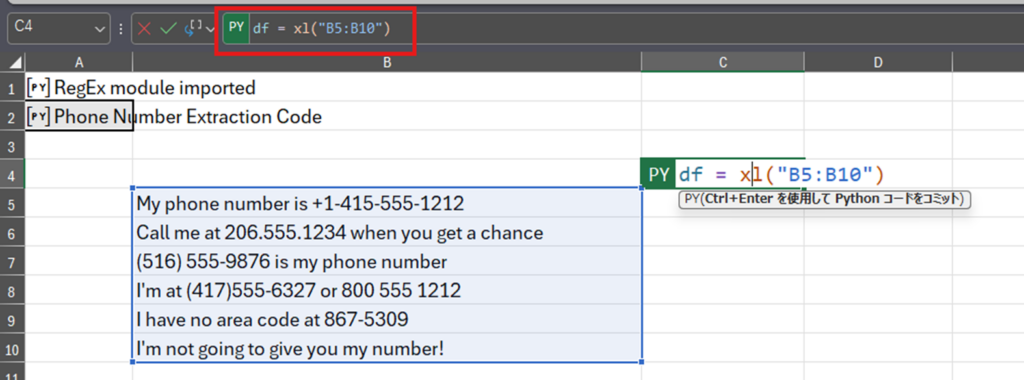Click the formula bar Python code text
This screenshot has height=380, width=1024.
(321, 28)
